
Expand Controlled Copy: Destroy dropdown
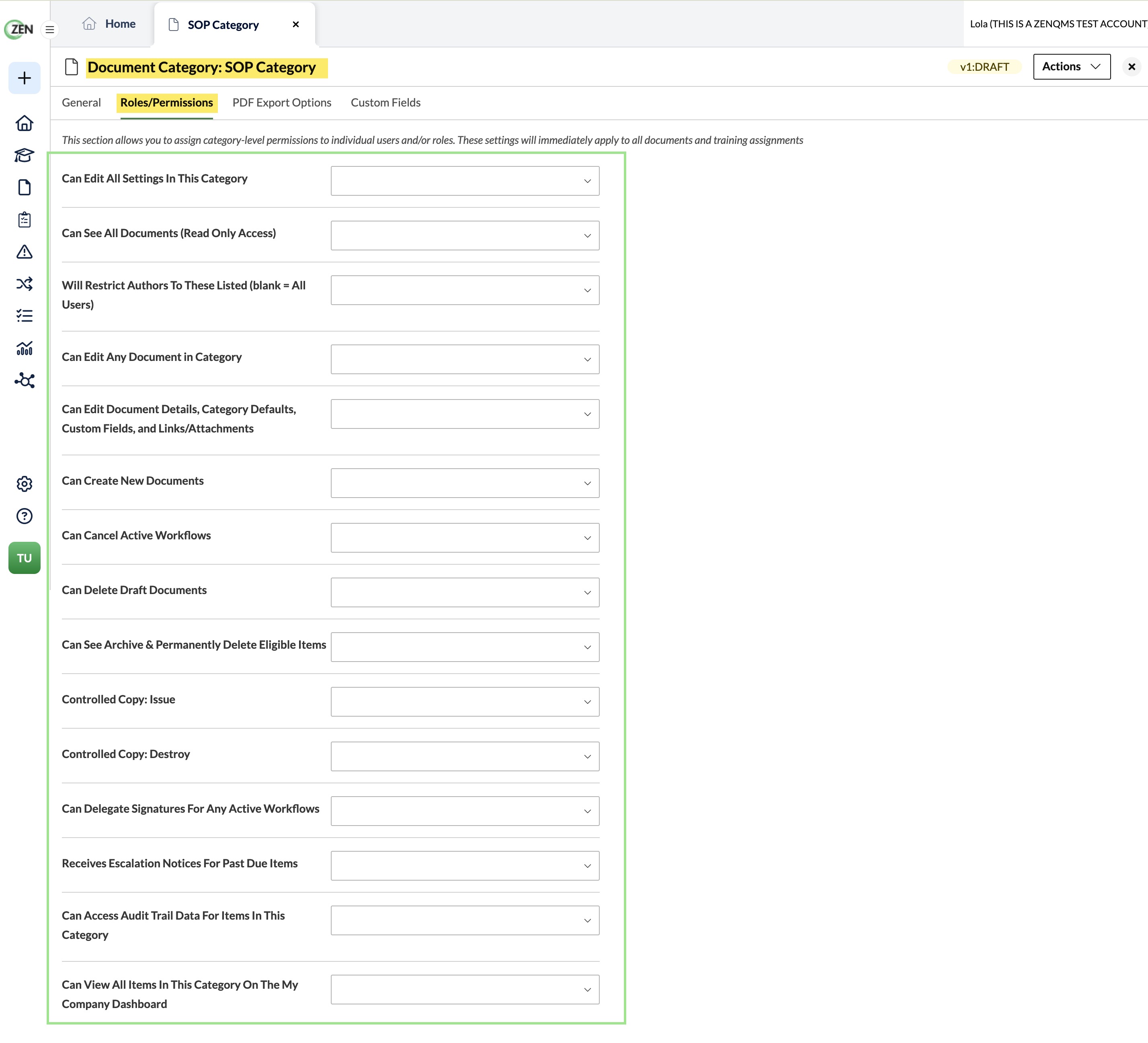465,757
